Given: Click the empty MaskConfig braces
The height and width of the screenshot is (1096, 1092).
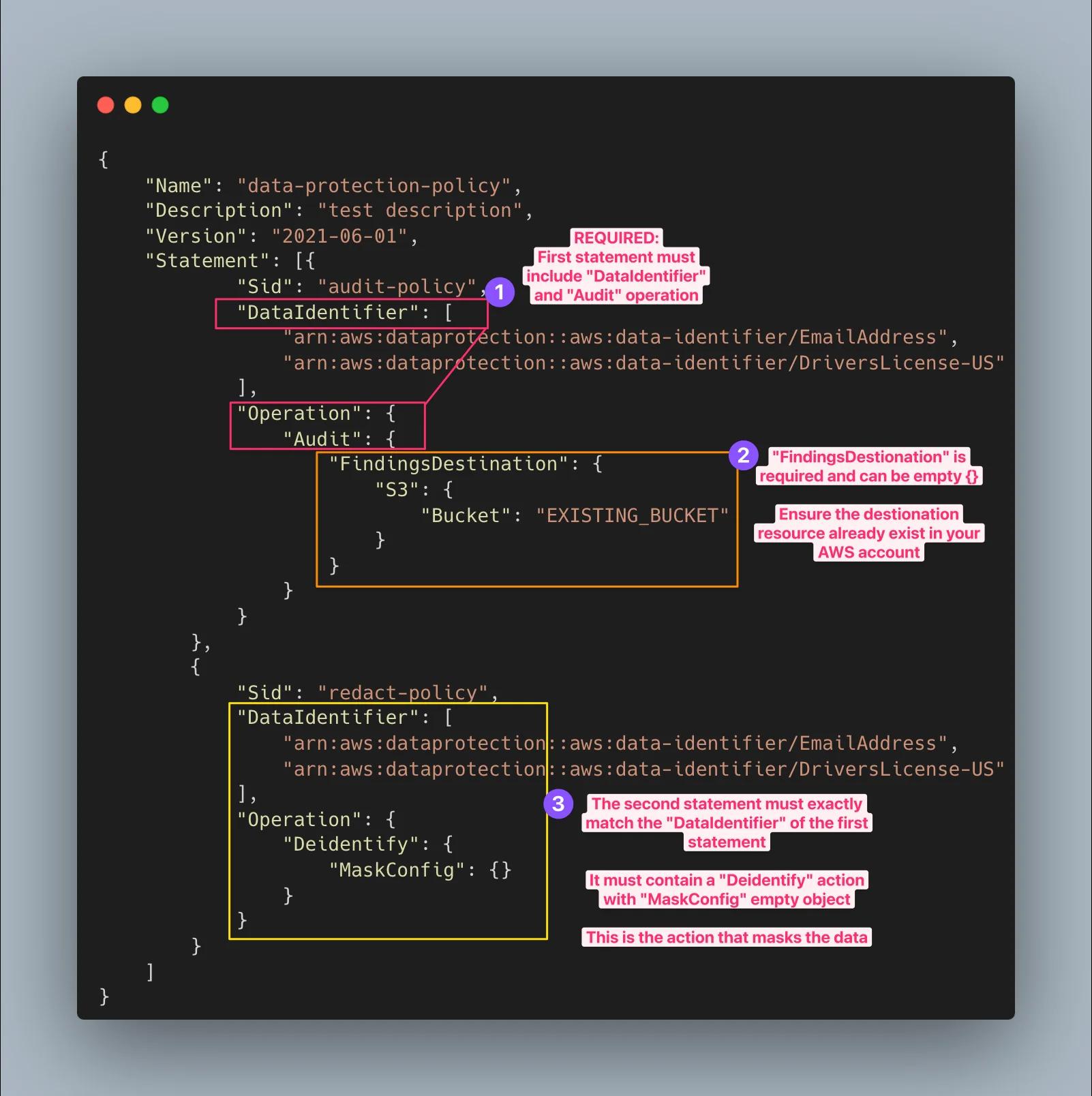Looking at the screenshot, I should pos(500,870).
